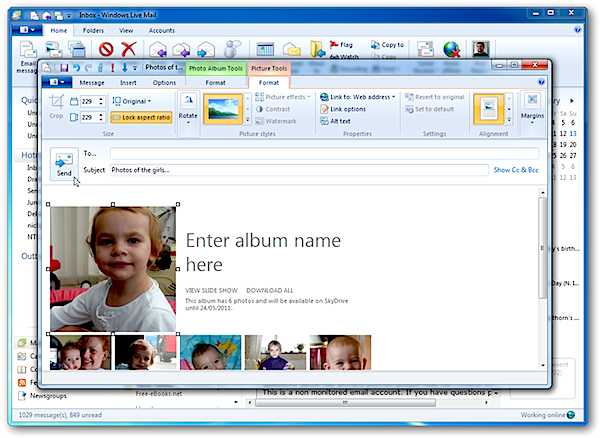This screenshot has width=600, height=438.
Task: Click the Add to calendar icon
Action: 265,50
